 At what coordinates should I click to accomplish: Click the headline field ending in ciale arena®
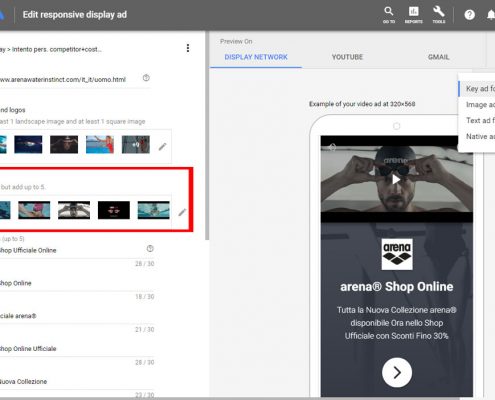coord(77,316)
